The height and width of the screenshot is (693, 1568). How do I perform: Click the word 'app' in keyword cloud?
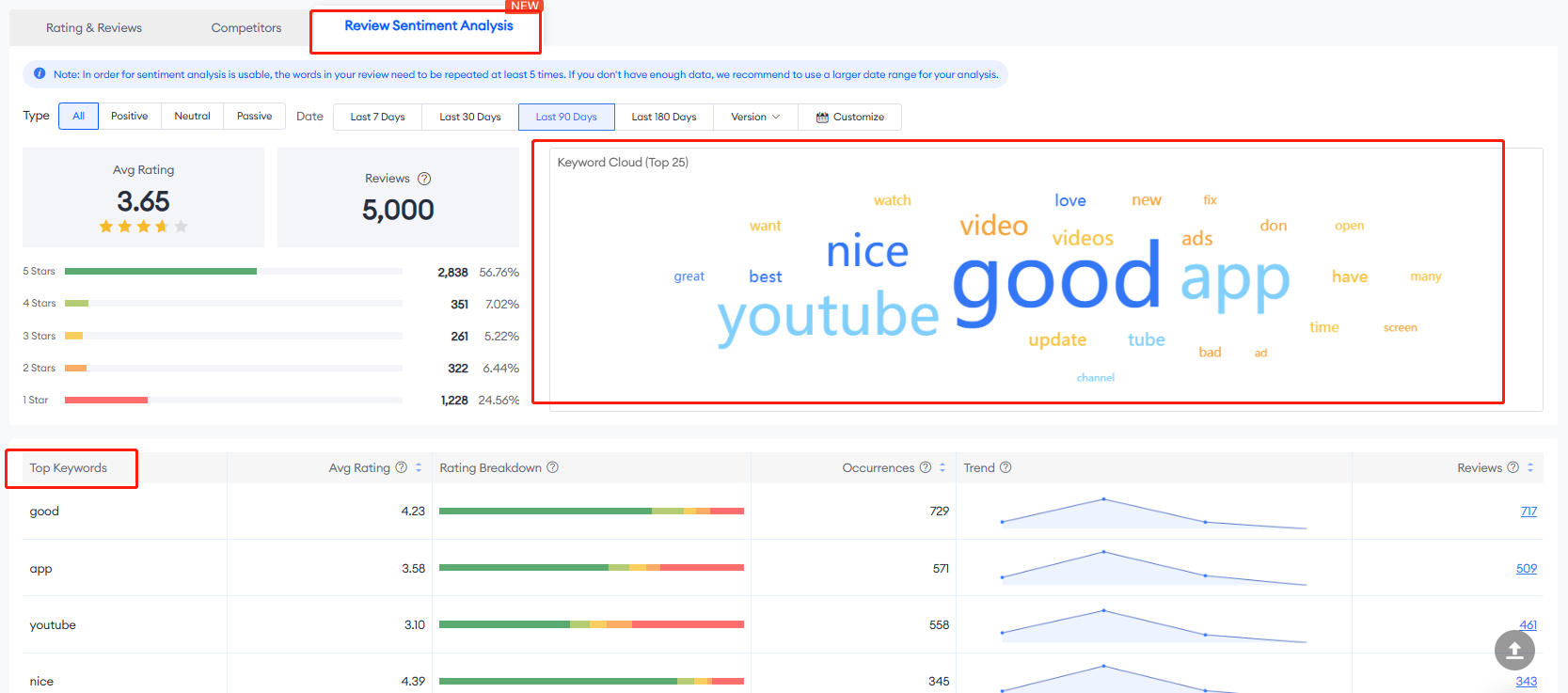(1235, 281)
